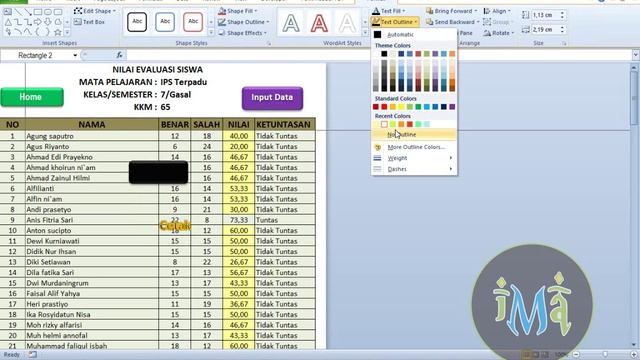Viewport: 640px width, 360px height.
Task: Pick purple standard color swatch
Action: 452,107
